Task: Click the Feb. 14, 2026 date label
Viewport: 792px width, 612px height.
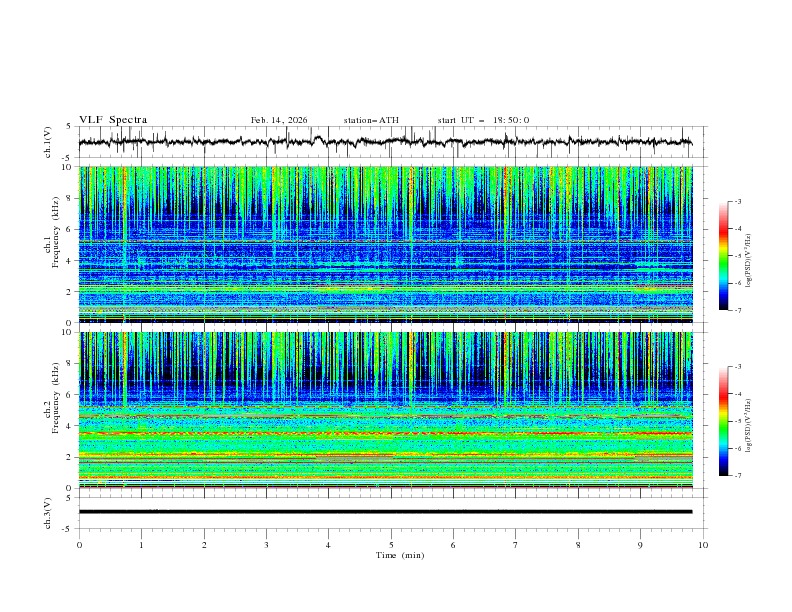Action: (x=279, y=121)
